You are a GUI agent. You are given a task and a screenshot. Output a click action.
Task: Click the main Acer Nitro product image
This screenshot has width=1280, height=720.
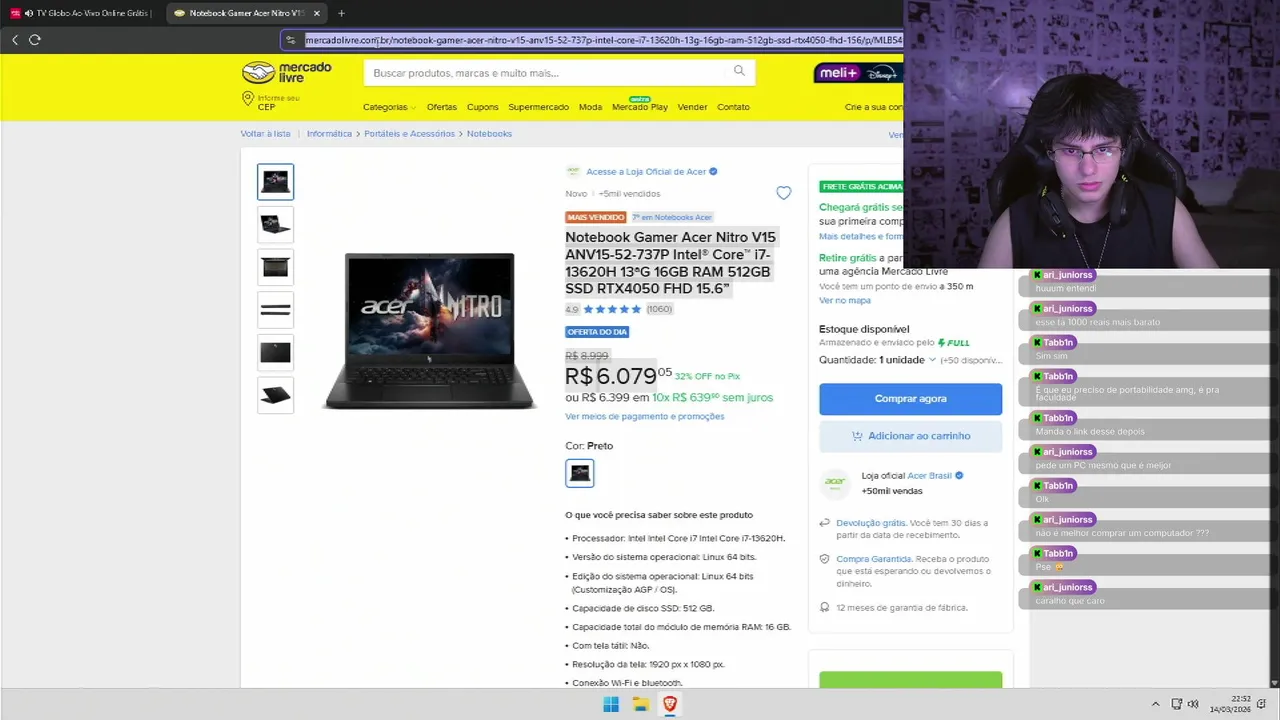pos(430,331)
